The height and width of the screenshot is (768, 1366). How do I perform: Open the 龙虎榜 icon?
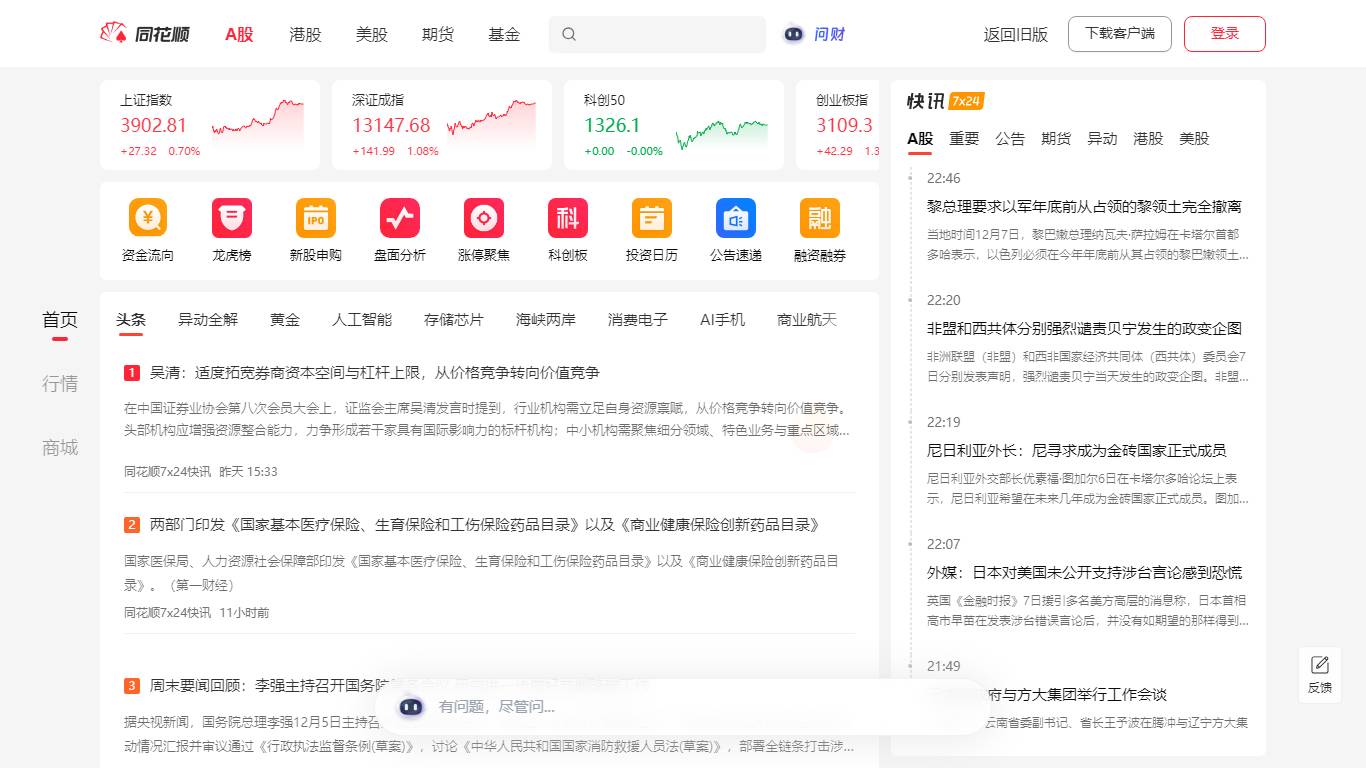[x=232, y=218]
